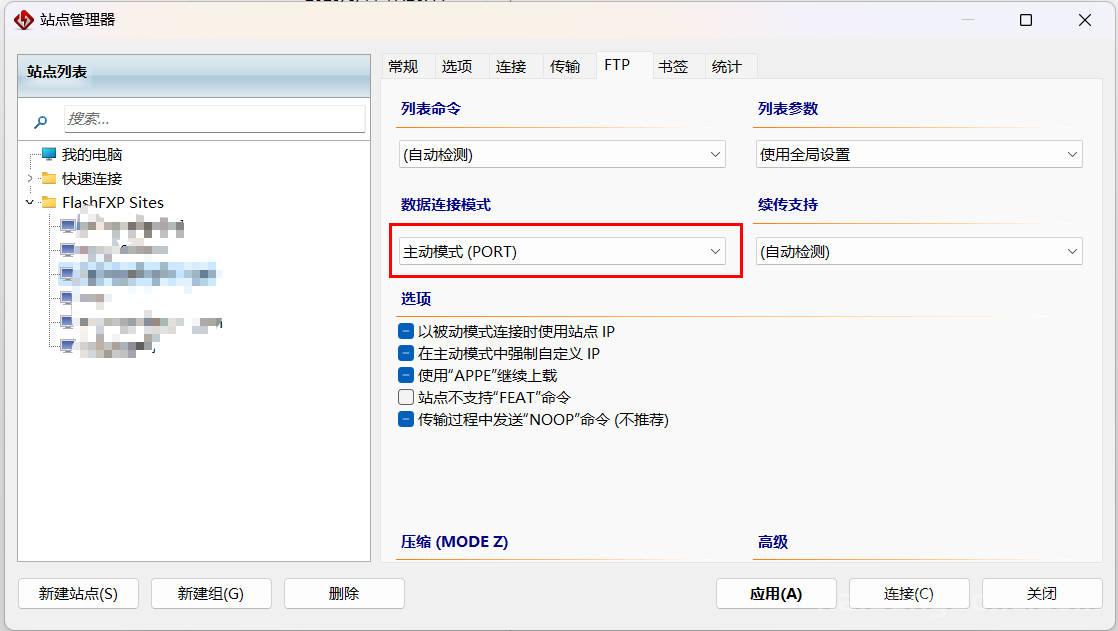The width and height of the screenshot is (1118, 631).
Task: Switch to the 书签 tab
Action: click(672, 66)
